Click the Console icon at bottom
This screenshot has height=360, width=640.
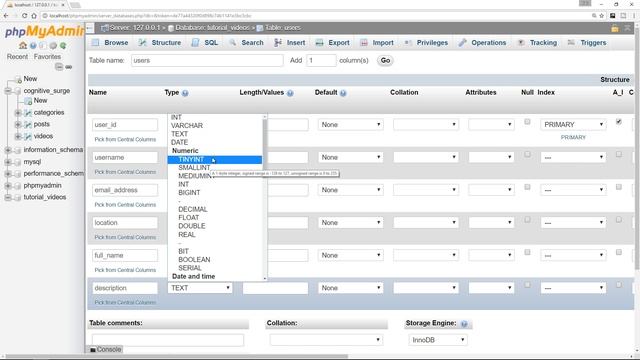tap(93, 350)
